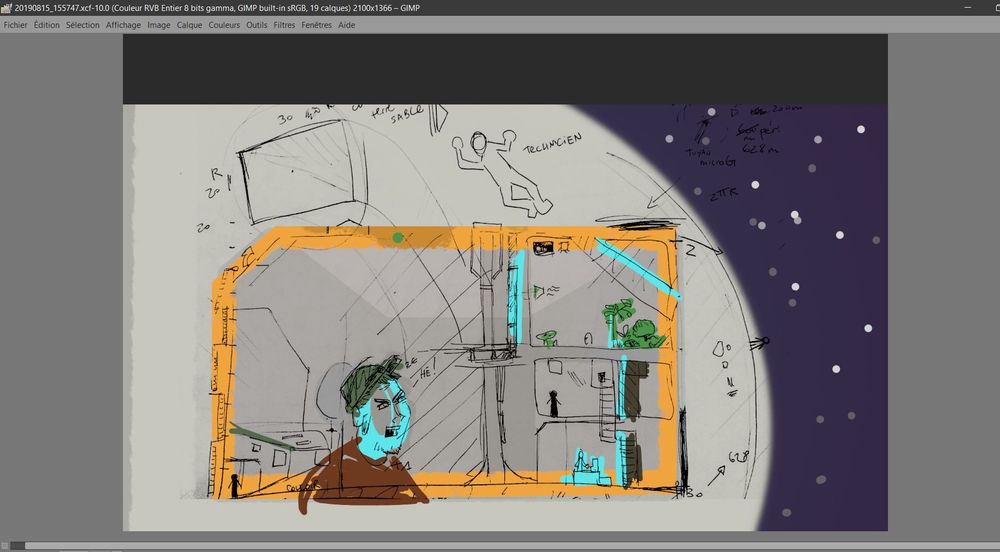Open the Outils menu
The width and height of the screenshot is (1000, 552).
click(x=257, y=25)
